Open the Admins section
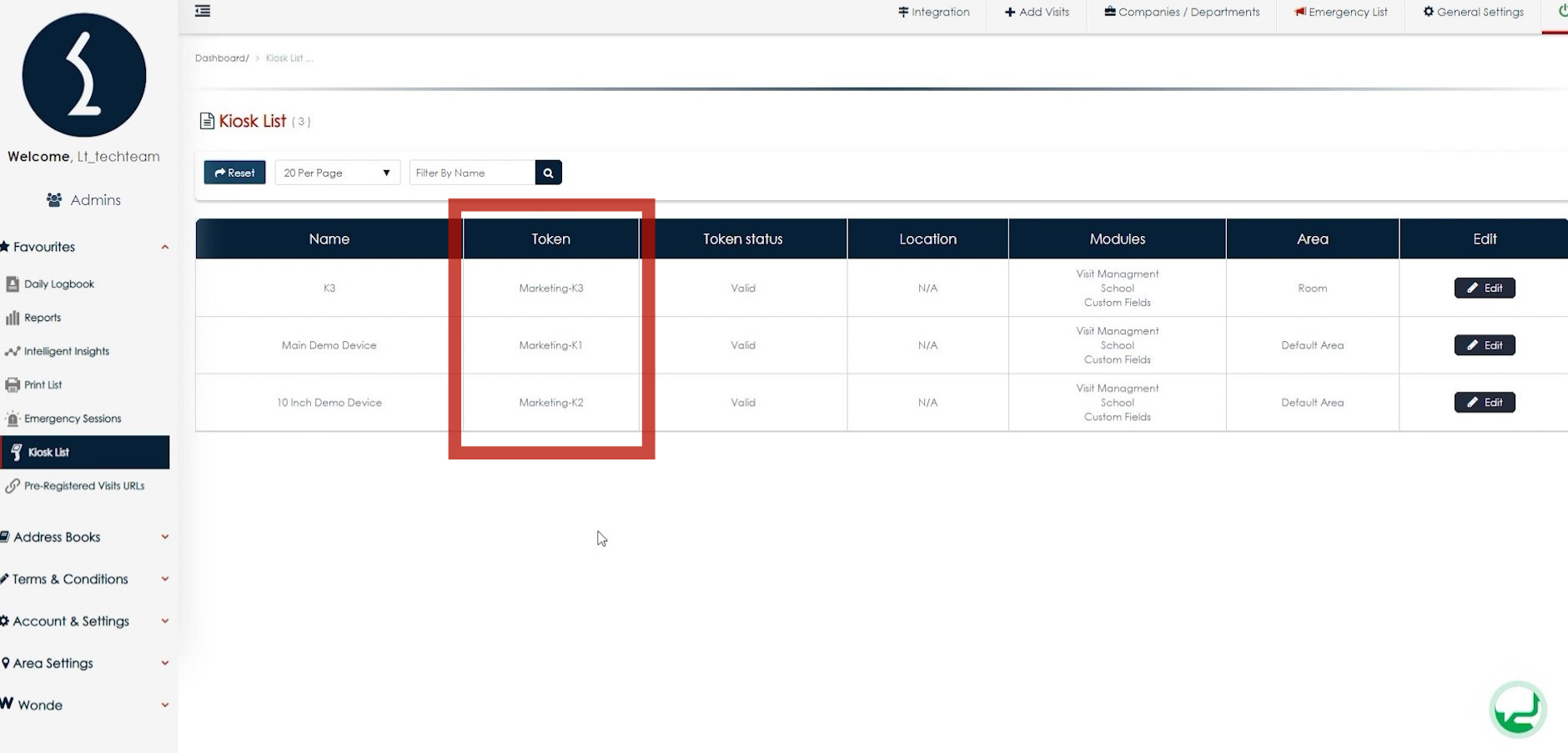 [x=83, y=200]
